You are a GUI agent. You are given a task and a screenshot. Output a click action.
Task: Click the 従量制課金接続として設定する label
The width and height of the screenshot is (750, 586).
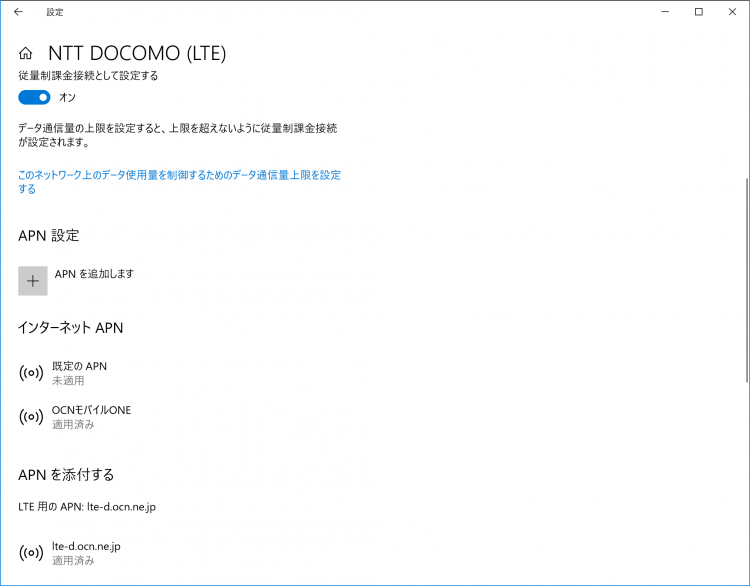88,76
